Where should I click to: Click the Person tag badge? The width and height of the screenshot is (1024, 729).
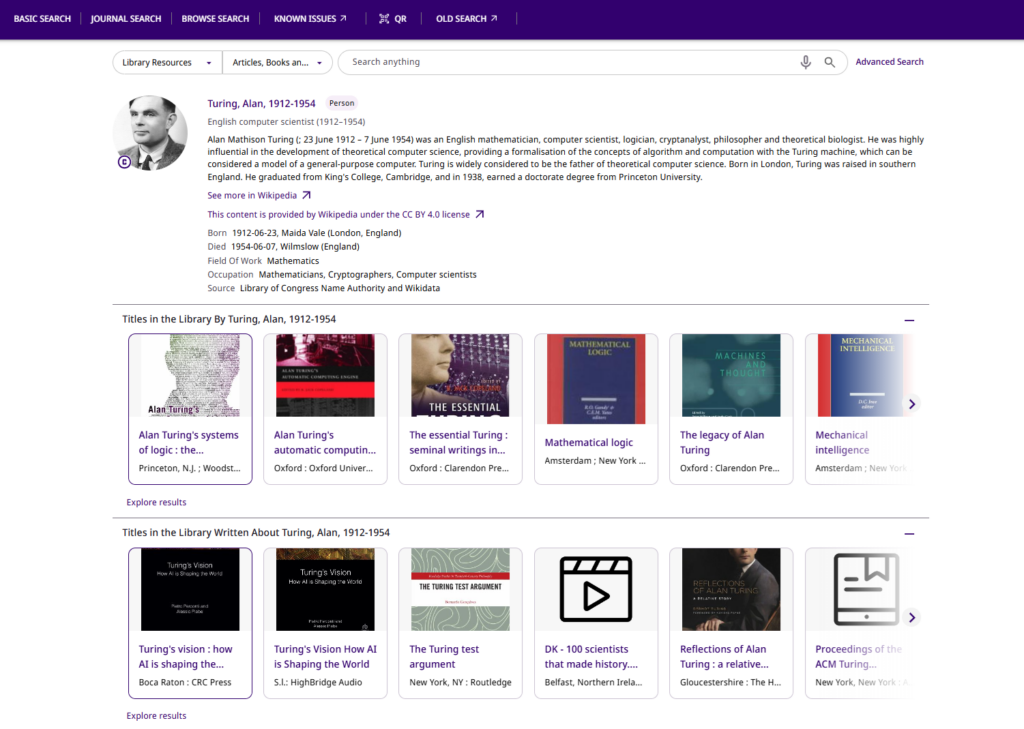342,103
